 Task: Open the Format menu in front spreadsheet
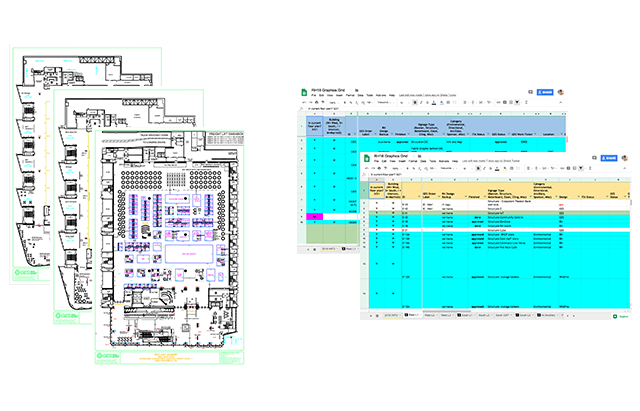coord(413,163)
